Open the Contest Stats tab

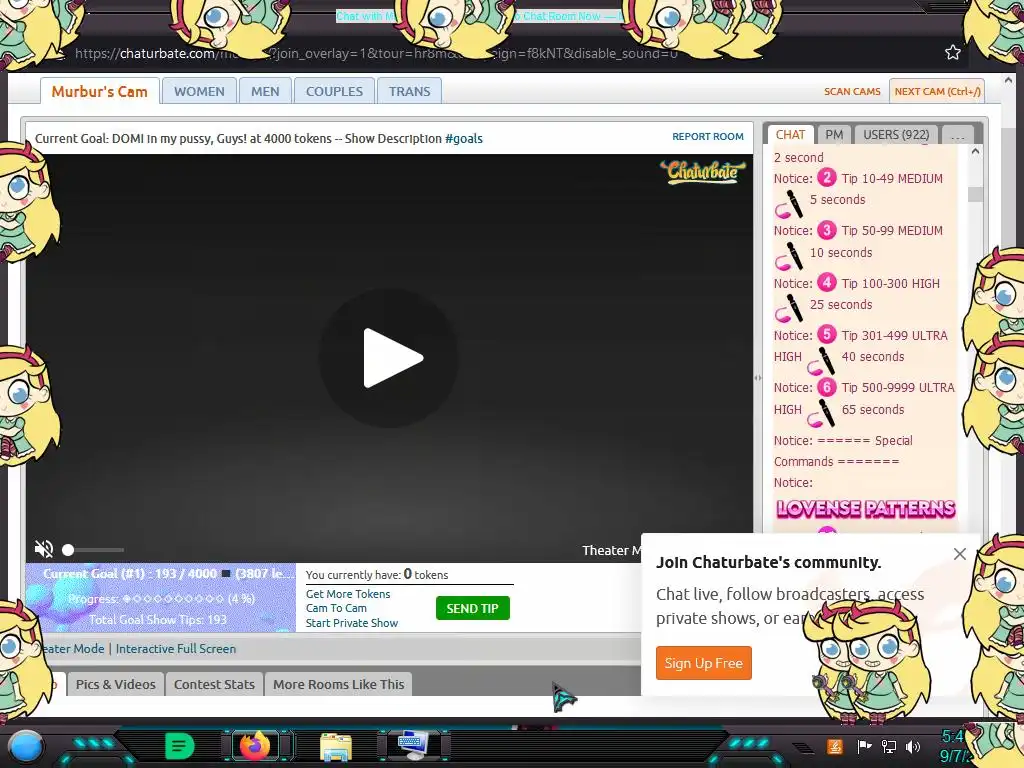[214, 684]
